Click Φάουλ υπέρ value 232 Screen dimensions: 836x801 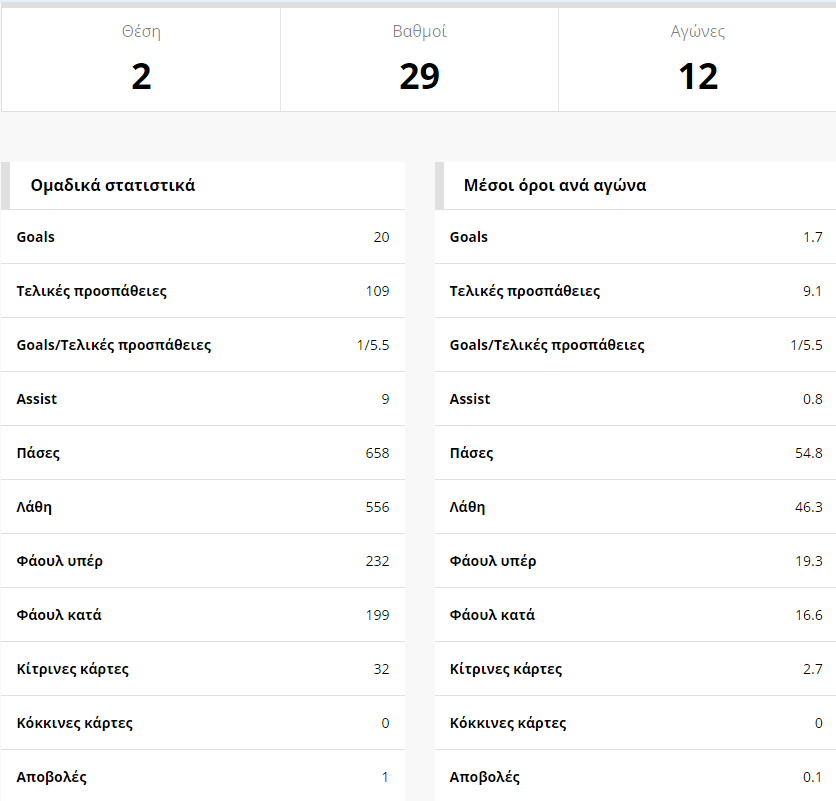[377, 561]
